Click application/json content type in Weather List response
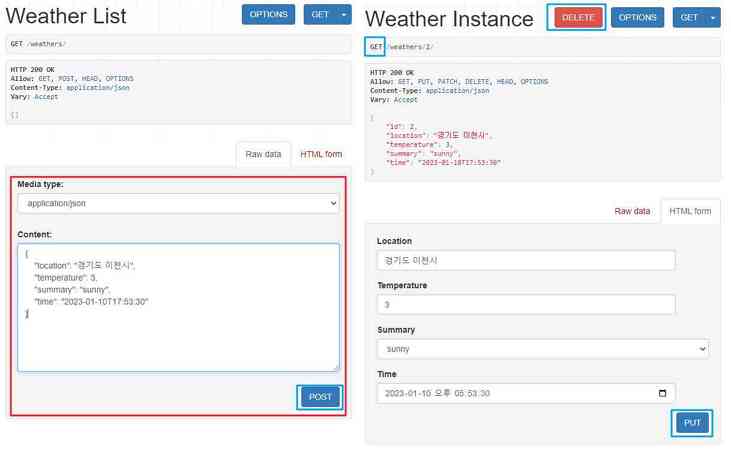This screenshot has width=731, height=449. coord(98,88)
